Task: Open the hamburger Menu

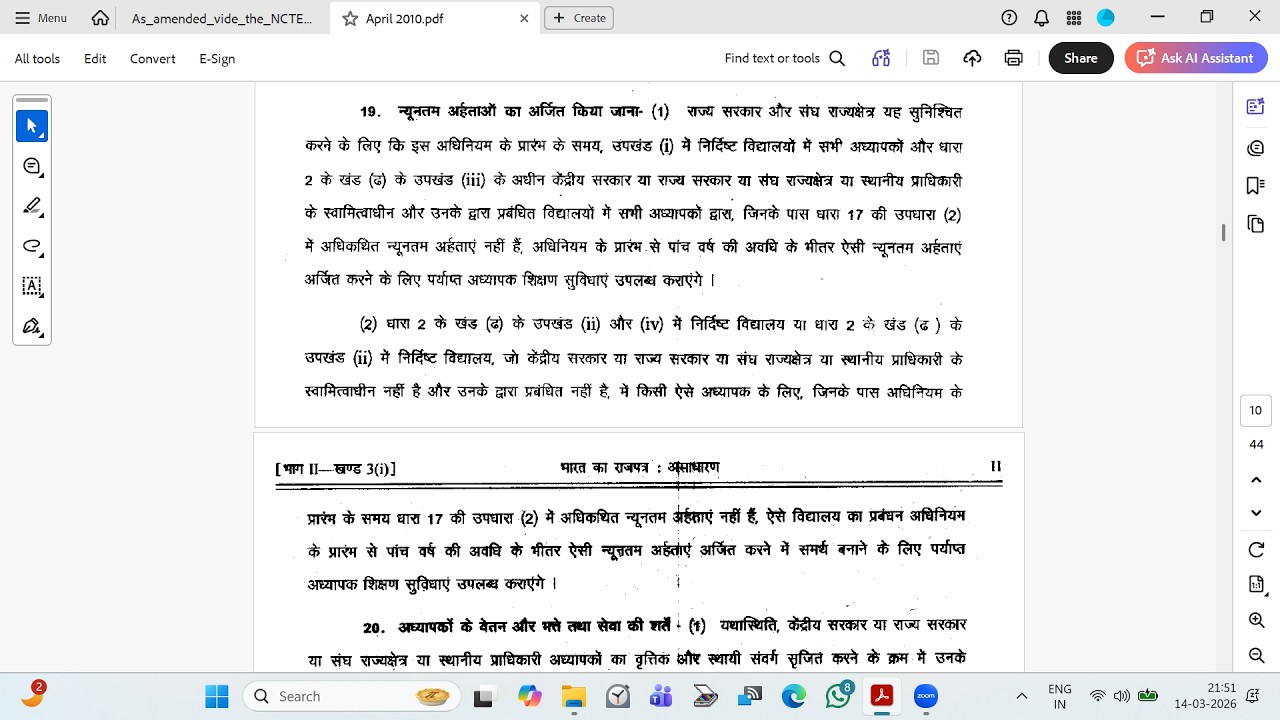Action: tap(43, 18)
